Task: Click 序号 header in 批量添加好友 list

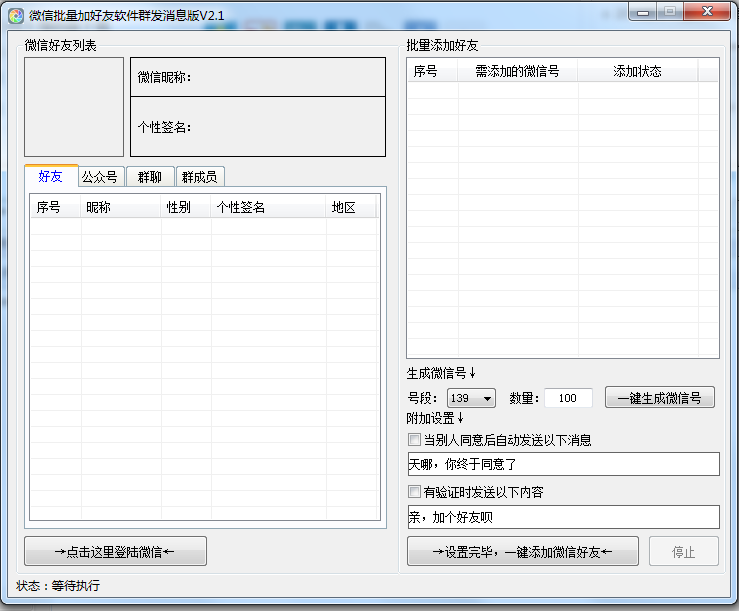Action: tap(433, 71)
